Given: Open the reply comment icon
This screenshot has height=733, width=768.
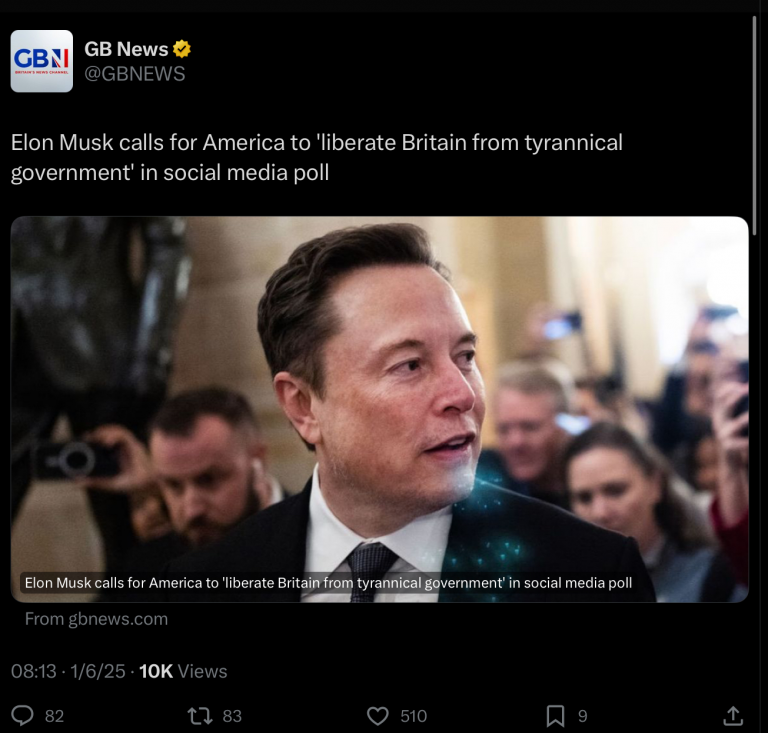Looking at the screenshot, I should tap(23, 715).
